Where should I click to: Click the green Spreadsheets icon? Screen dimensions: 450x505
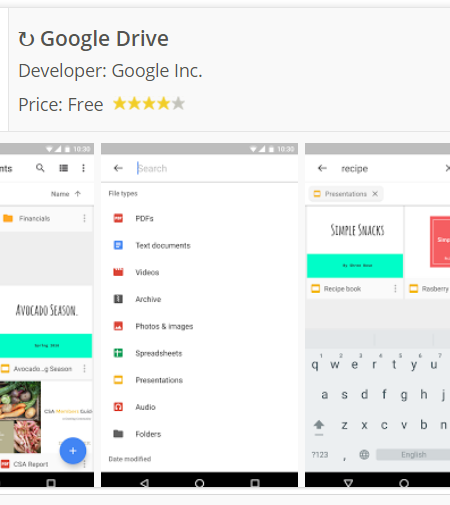pos(118,353)
